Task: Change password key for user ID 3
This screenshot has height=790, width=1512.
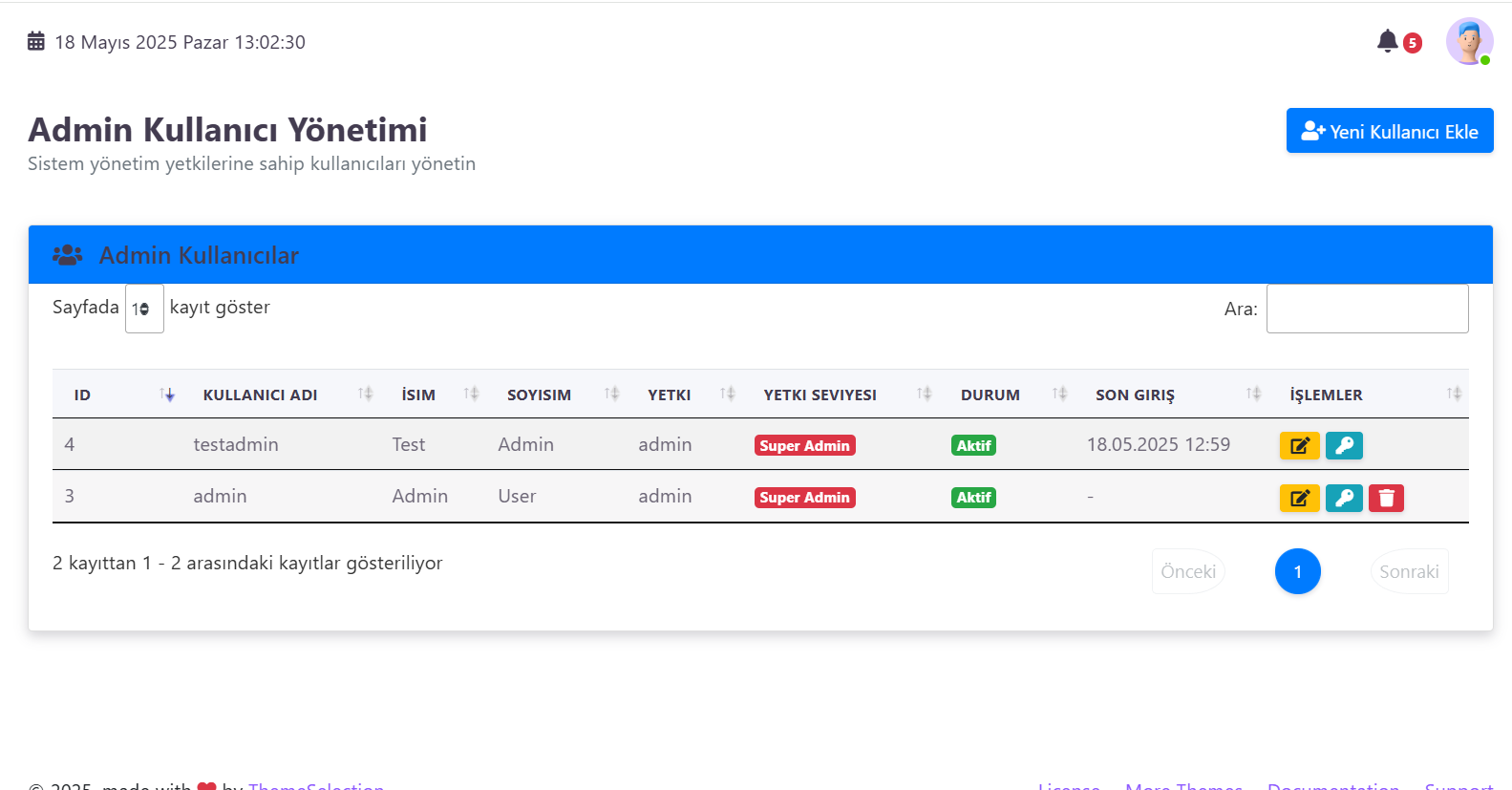Action: [x=1344, y=498]
